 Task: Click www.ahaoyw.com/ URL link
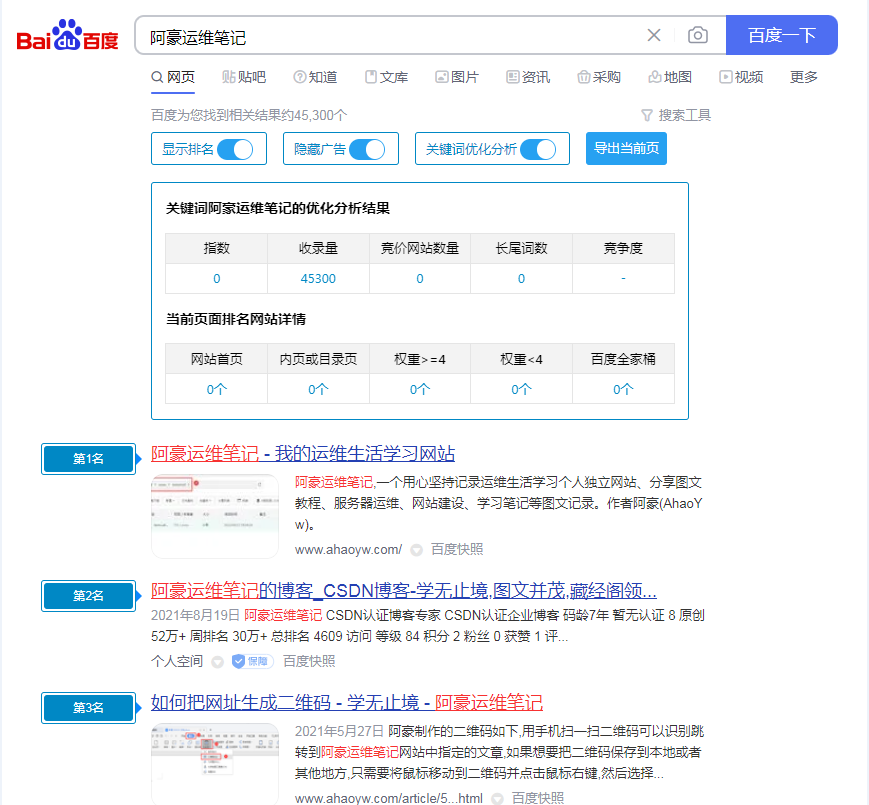(348, 550)
